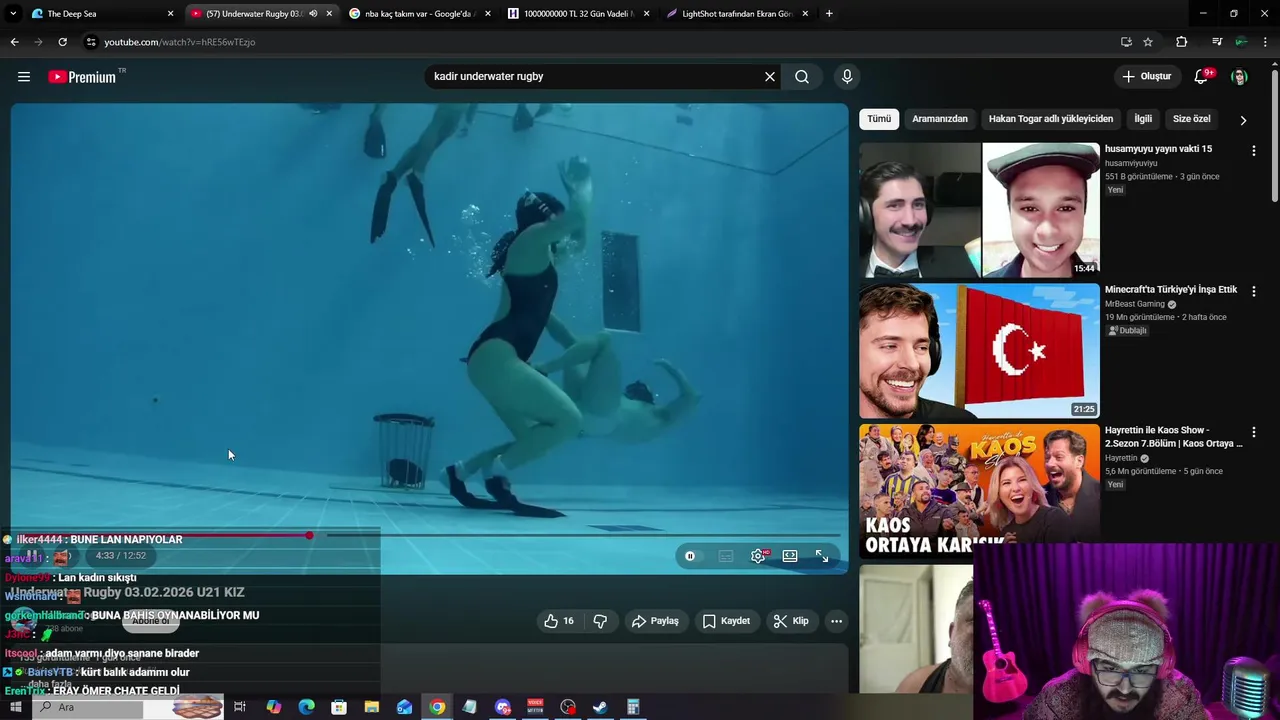Open the Windows Start menu
The height and width of the screenshot is (720, 1280).
(15, 707)
